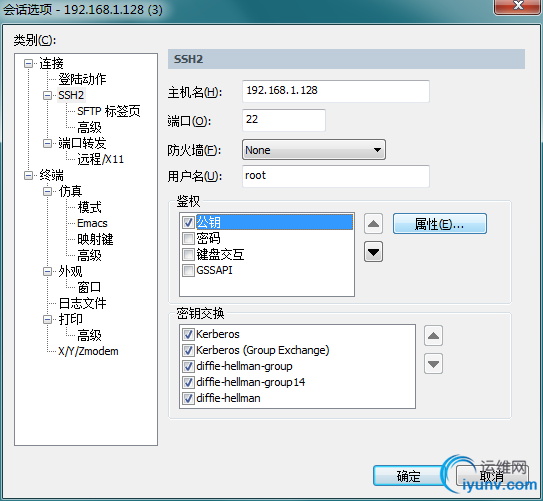Move authentication method down with arrow
The image size is (543, 501).
point(373,252)
